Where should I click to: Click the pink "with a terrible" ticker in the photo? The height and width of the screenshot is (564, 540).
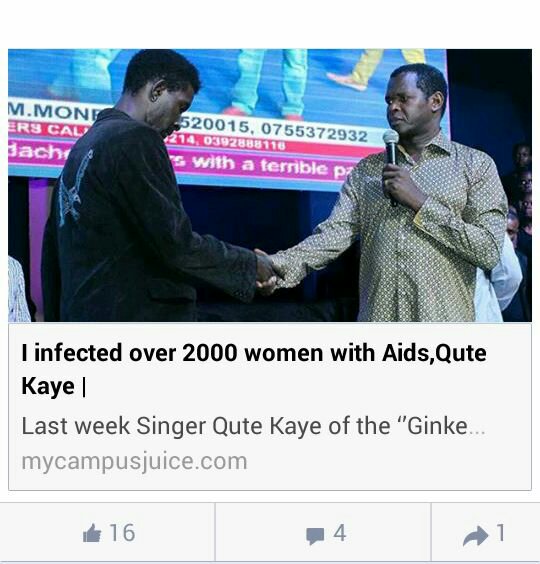pos(263,164)
